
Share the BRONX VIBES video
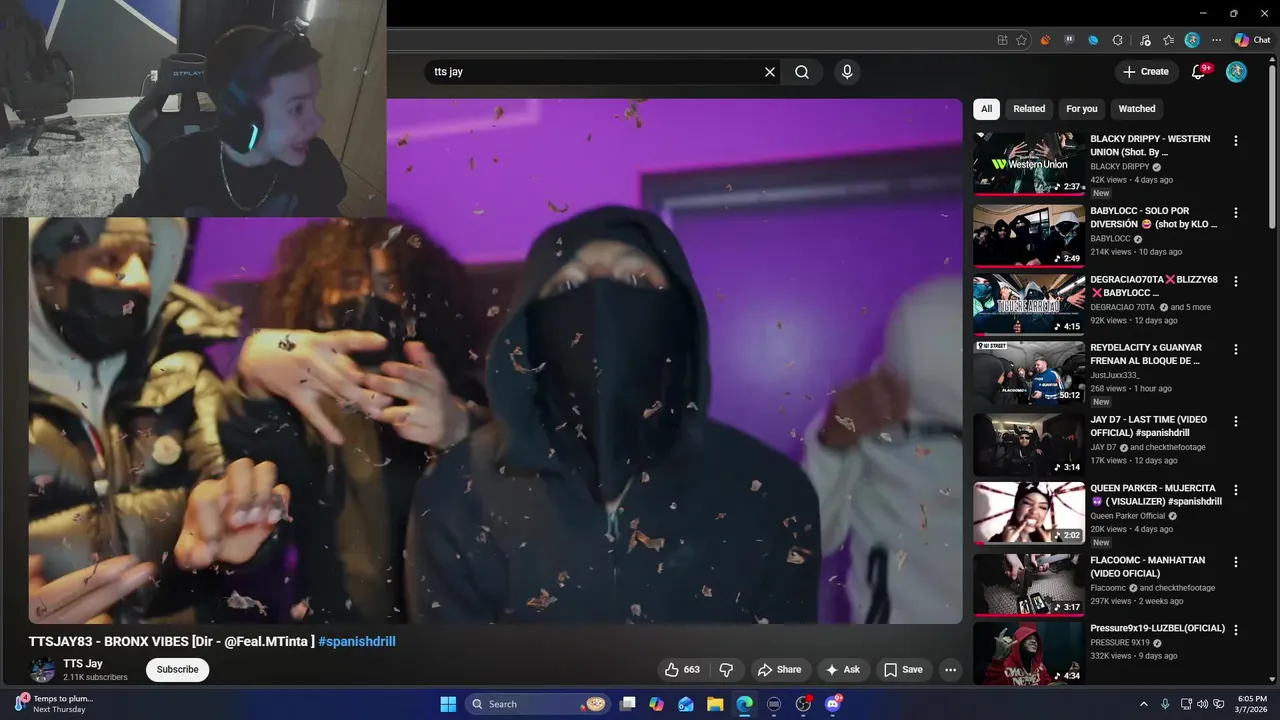(x=780, y=670)
